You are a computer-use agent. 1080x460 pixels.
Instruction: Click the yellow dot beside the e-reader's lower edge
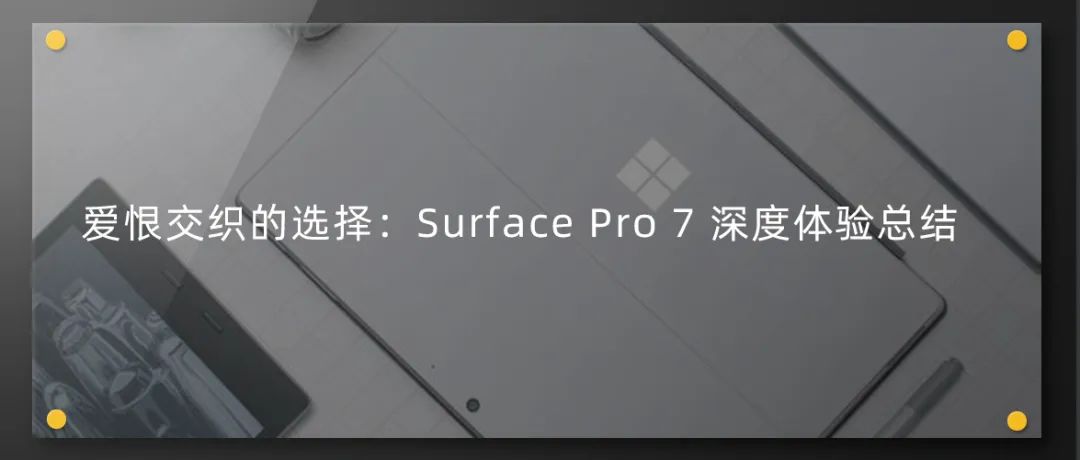point(56,419)
